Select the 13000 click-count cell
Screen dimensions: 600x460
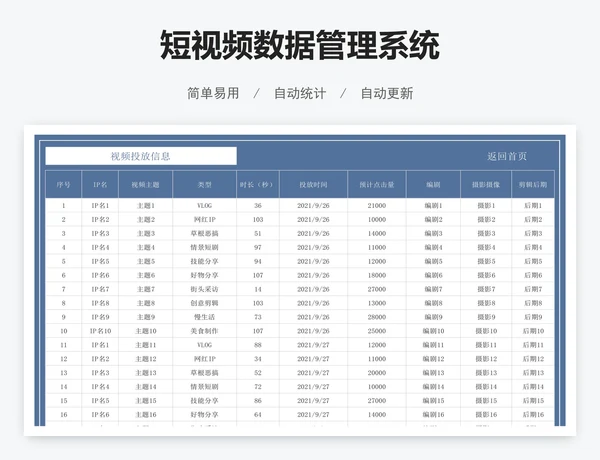pyautogui.click(x=377, y=303)
